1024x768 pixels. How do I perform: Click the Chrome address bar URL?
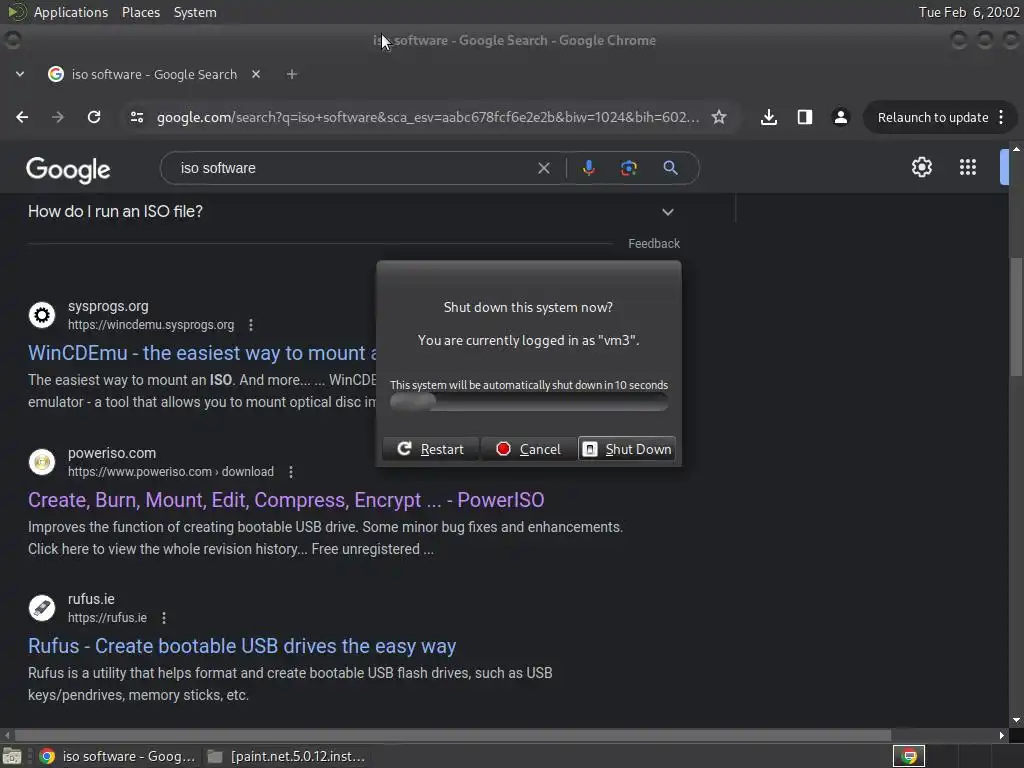(x=428, y=118)
